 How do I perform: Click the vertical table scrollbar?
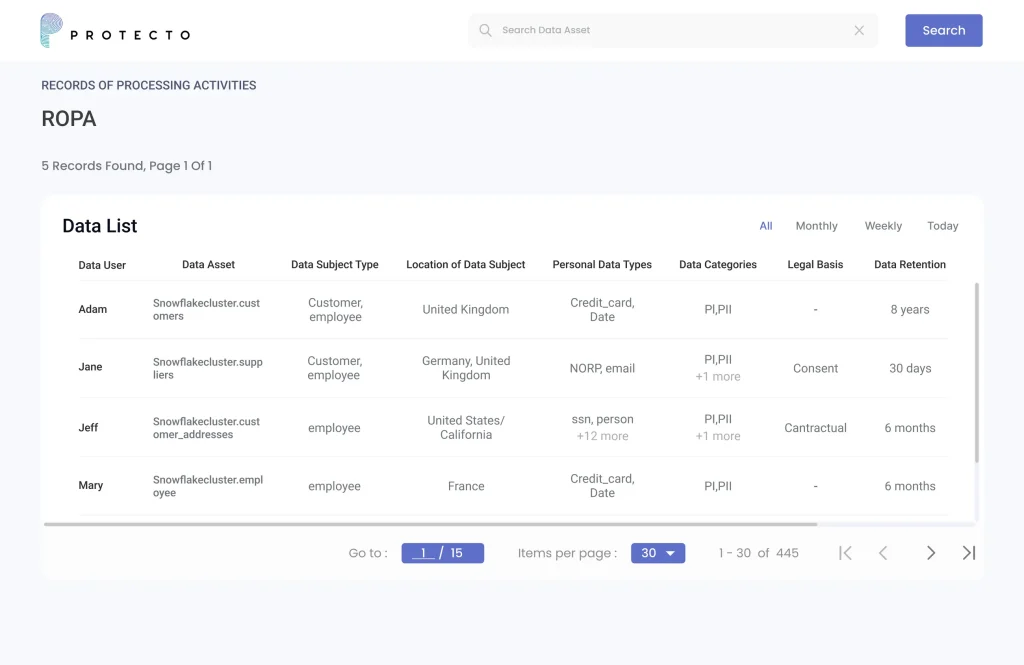(x=977, y=372)
